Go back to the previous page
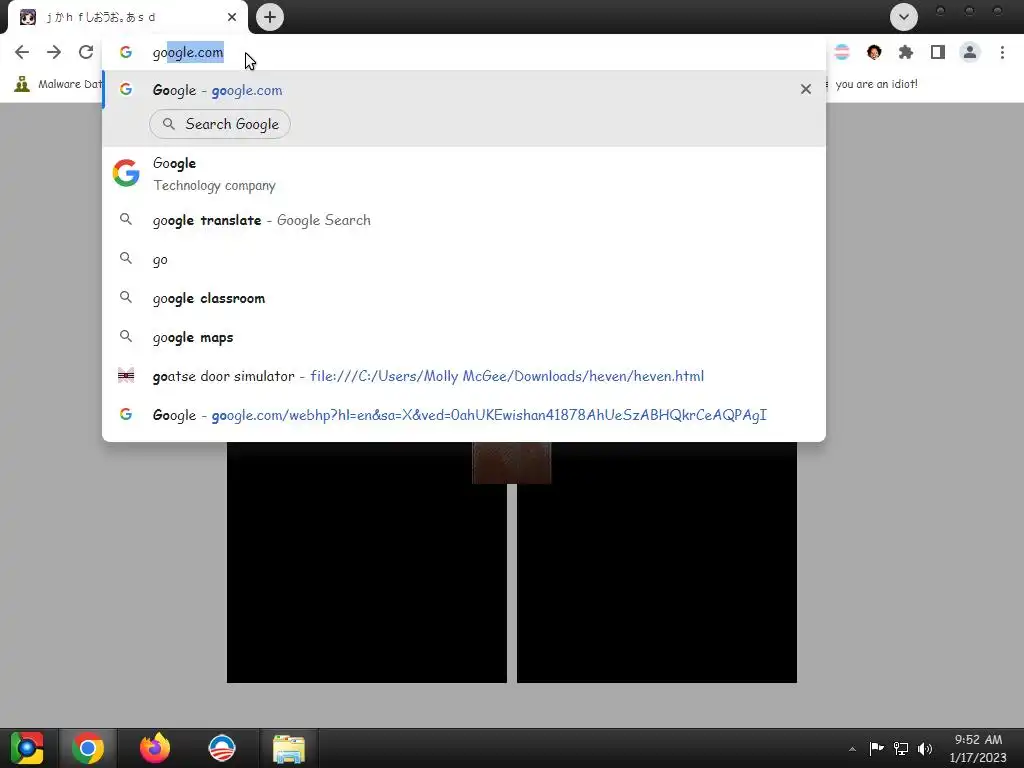This screenshot has width=1024, height=768. [x=22, y=52]
